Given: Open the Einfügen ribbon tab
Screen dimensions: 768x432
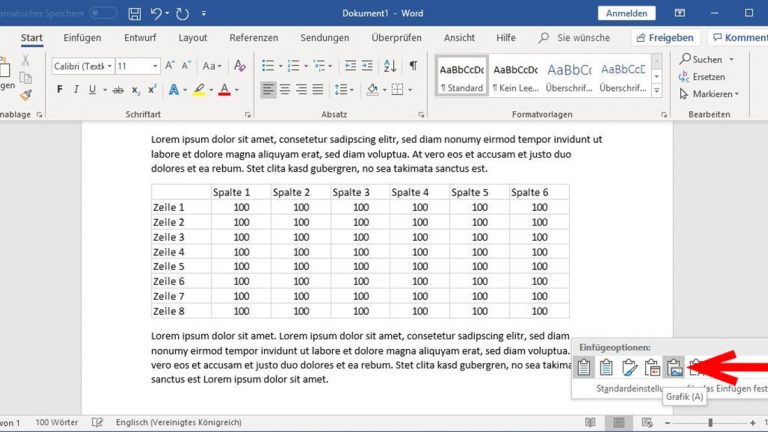Looking at the screenshot, I should pos(82,37).
